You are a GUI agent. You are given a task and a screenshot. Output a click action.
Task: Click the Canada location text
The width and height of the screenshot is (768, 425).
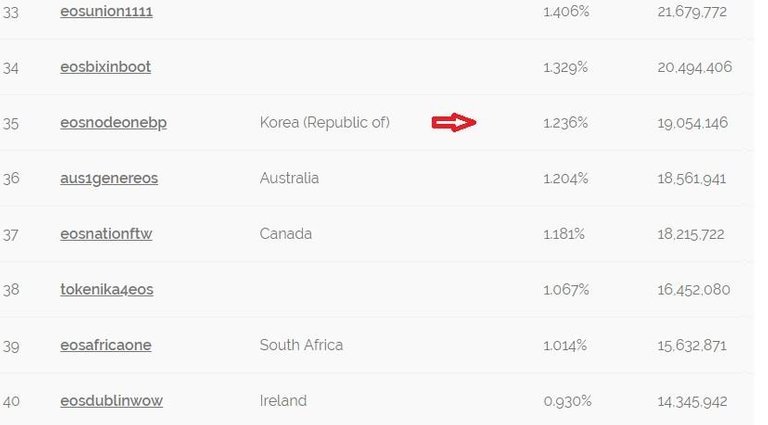285,234
